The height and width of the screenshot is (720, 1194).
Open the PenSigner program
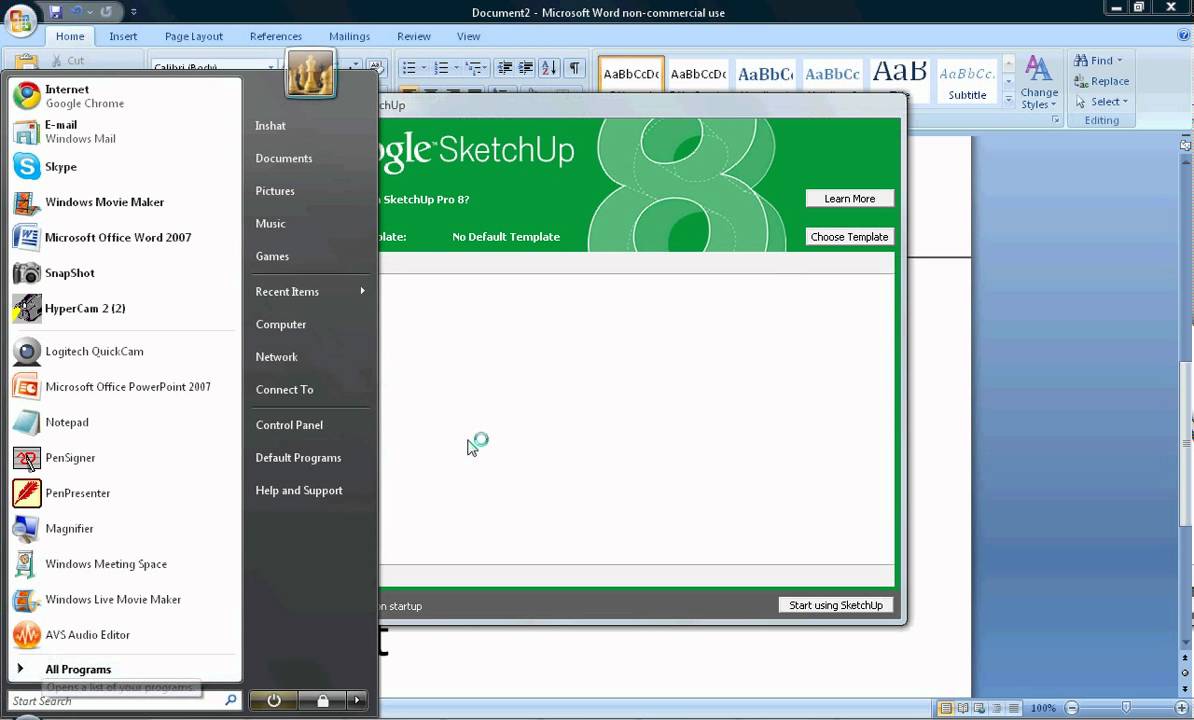point(125,457)
